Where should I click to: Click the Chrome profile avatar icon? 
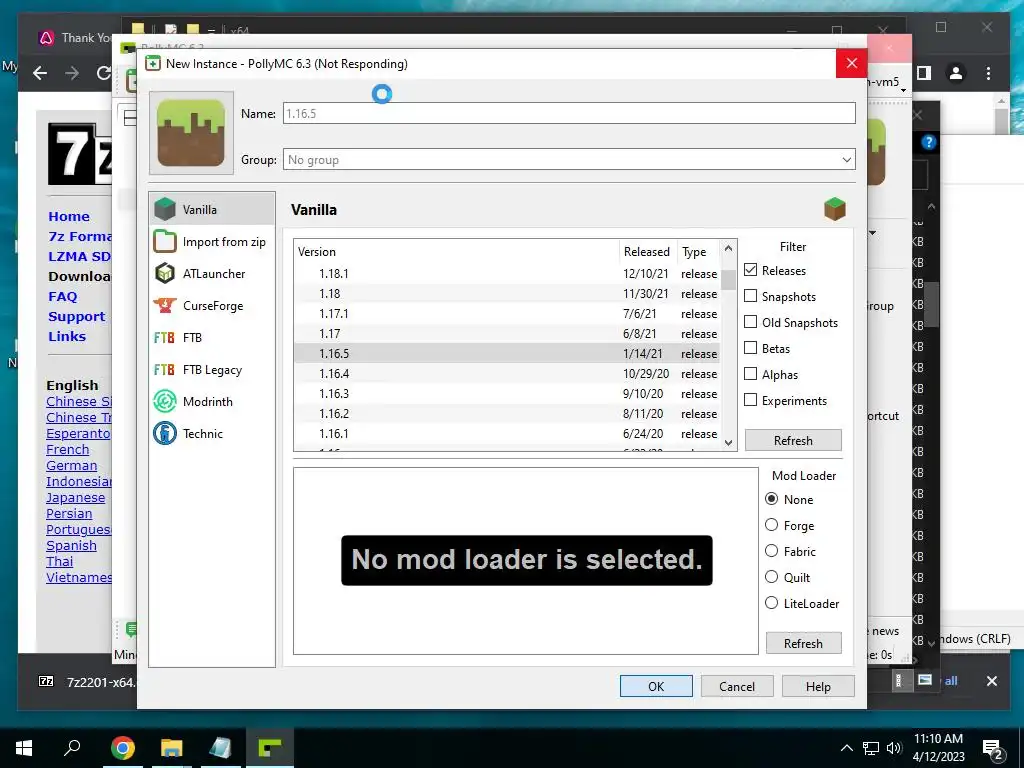pyautogui.click(x=956, y=73)
